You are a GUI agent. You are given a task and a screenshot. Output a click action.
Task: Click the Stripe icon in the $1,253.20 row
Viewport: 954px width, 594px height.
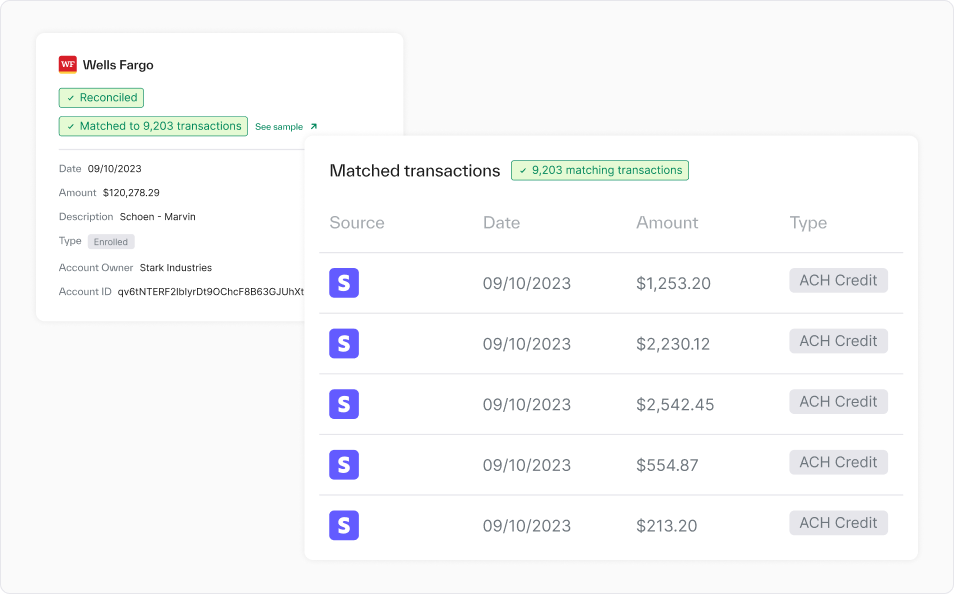point(344,283)
